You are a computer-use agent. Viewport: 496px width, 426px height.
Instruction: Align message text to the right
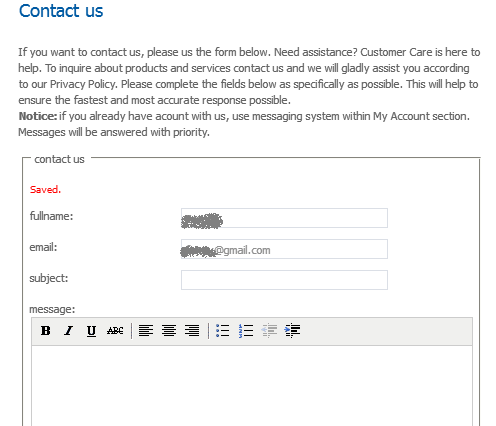[192, 331]
